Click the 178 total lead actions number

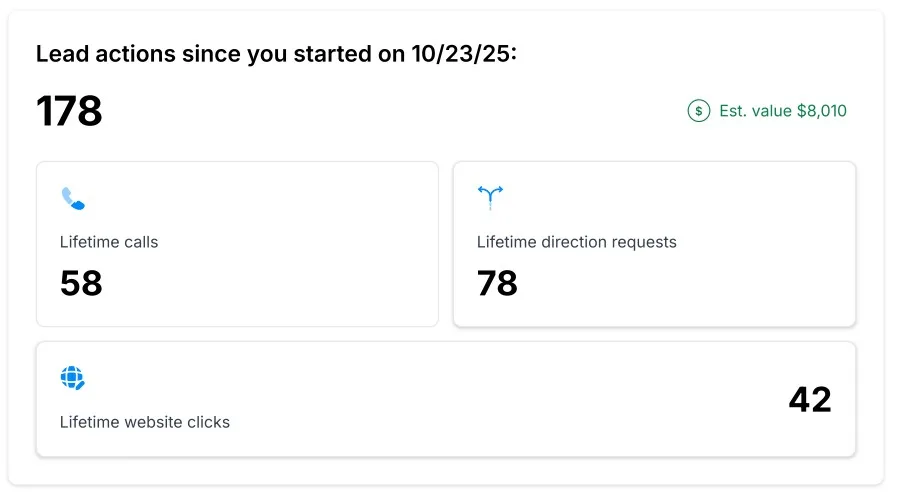(69, 111)
